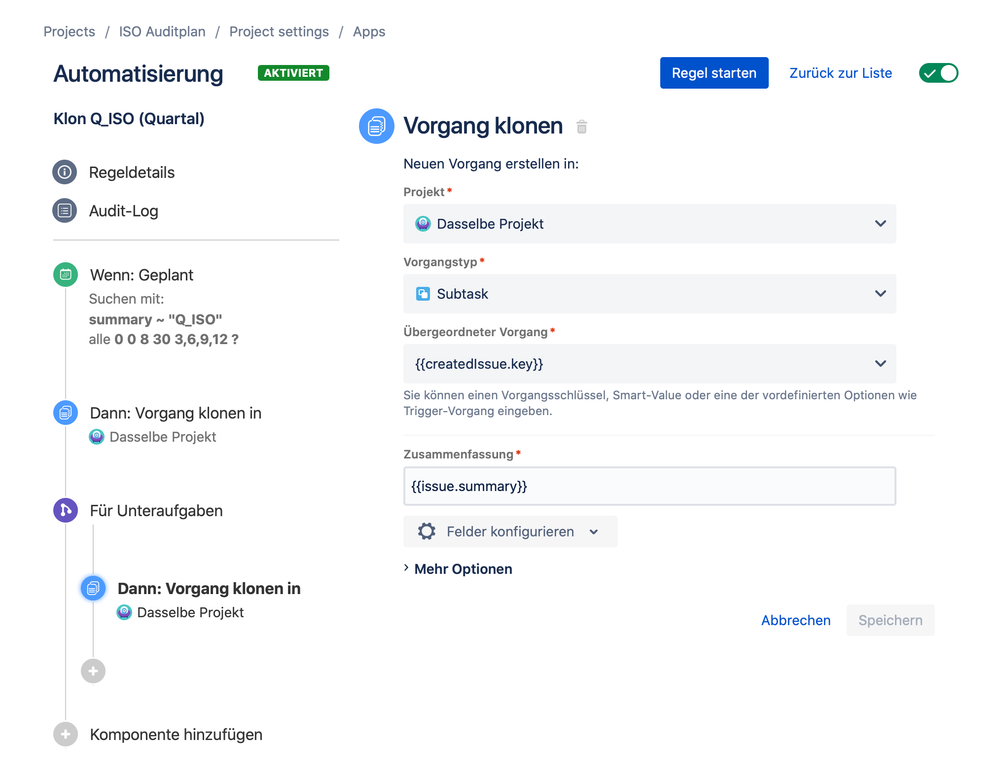Image resolution: width=999 pixels, height=769 pixels.
Task: Click the gear icon in Felder konfigurieren
Action: [x=426, y=531]
